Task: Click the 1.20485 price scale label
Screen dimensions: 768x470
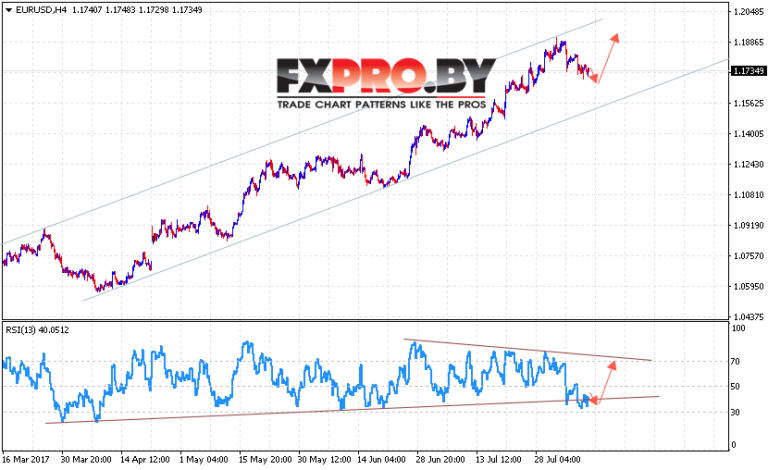Action: click(x=749, y=12)
